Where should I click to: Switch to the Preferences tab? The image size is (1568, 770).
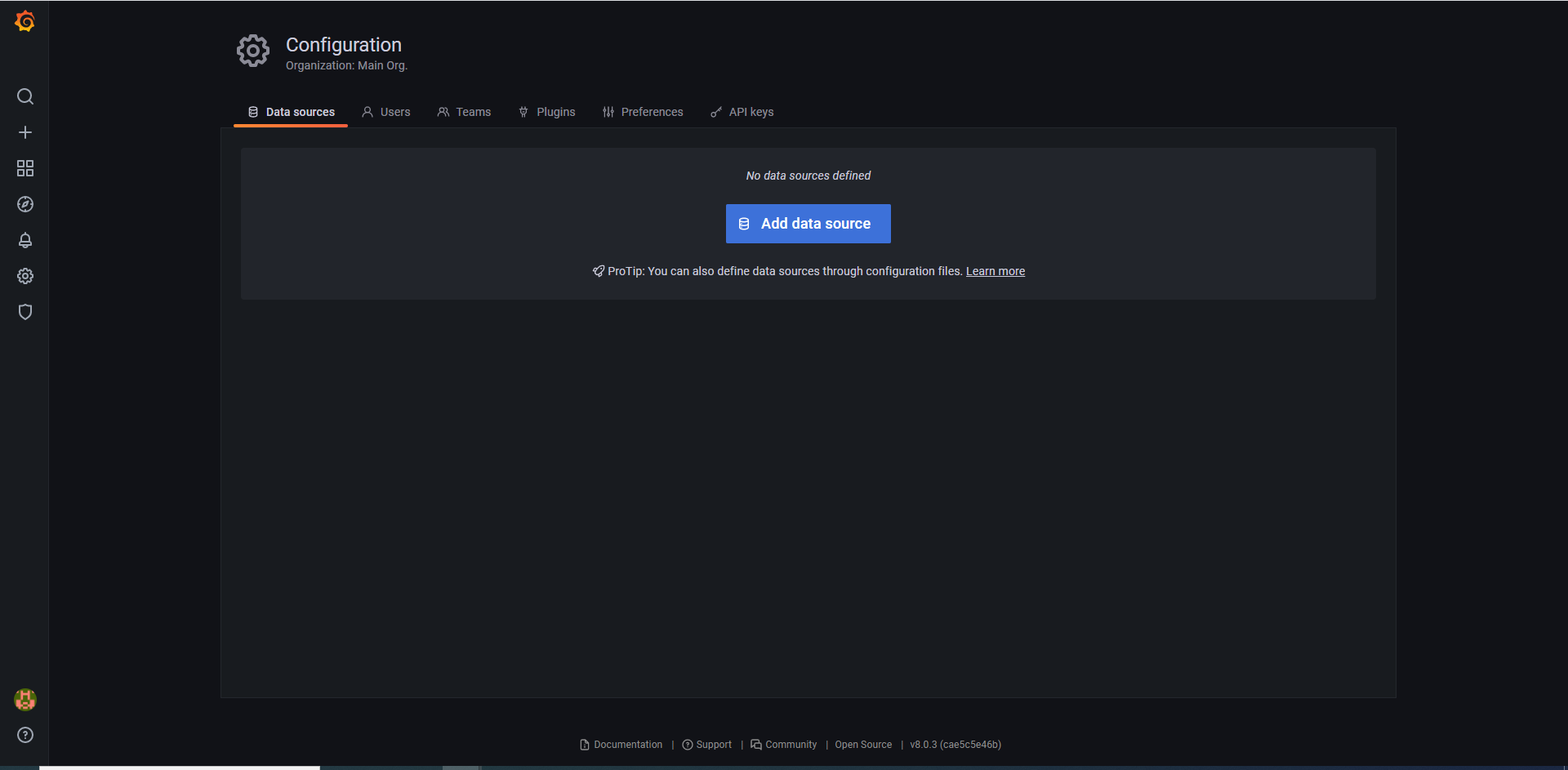[x=643, y=112]
